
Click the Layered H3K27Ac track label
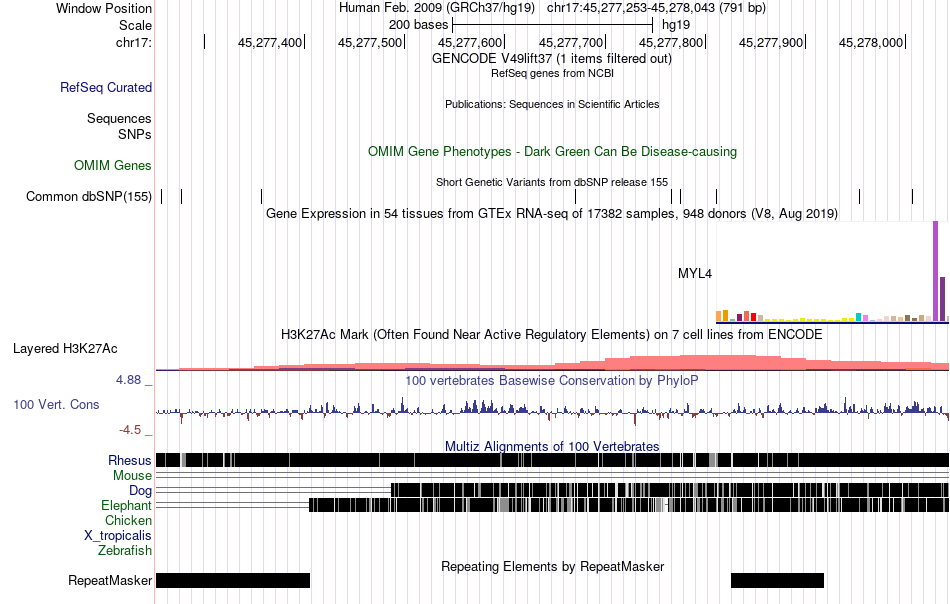pos(65,348)
